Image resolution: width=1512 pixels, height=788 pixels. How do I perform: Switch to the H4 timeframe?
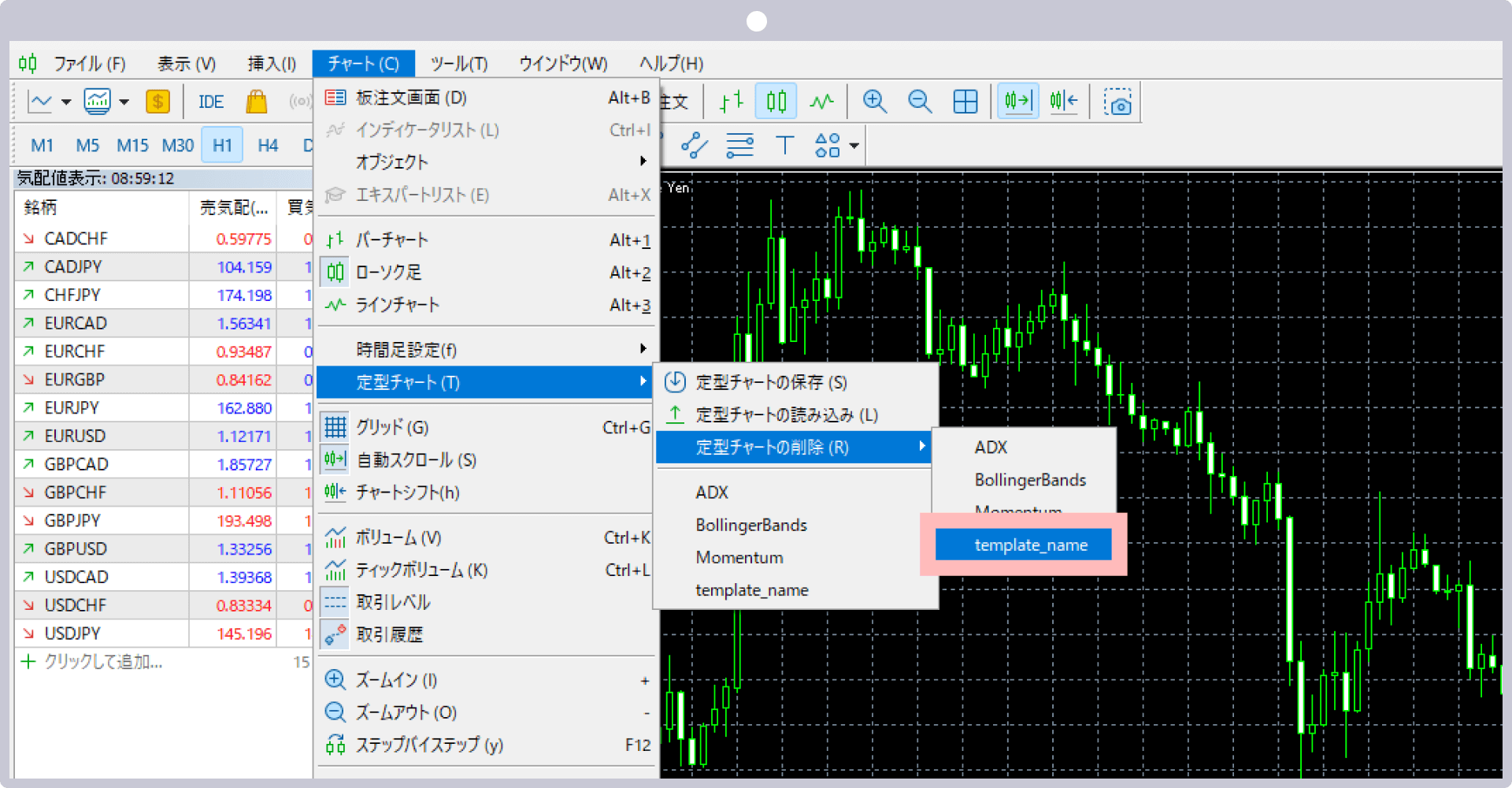pyautogui.click(x=268, y=145)
